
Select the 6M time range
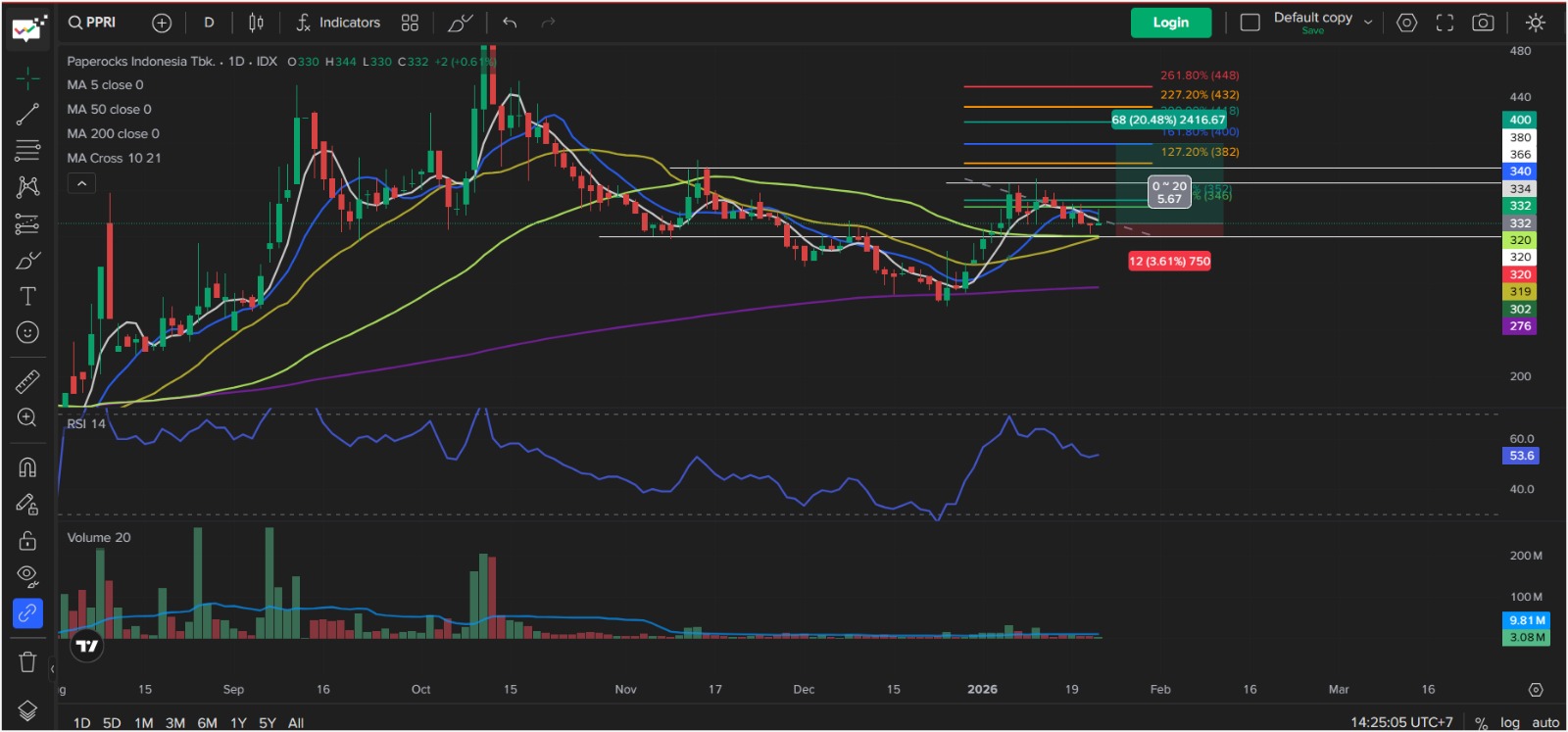point(207,723)
